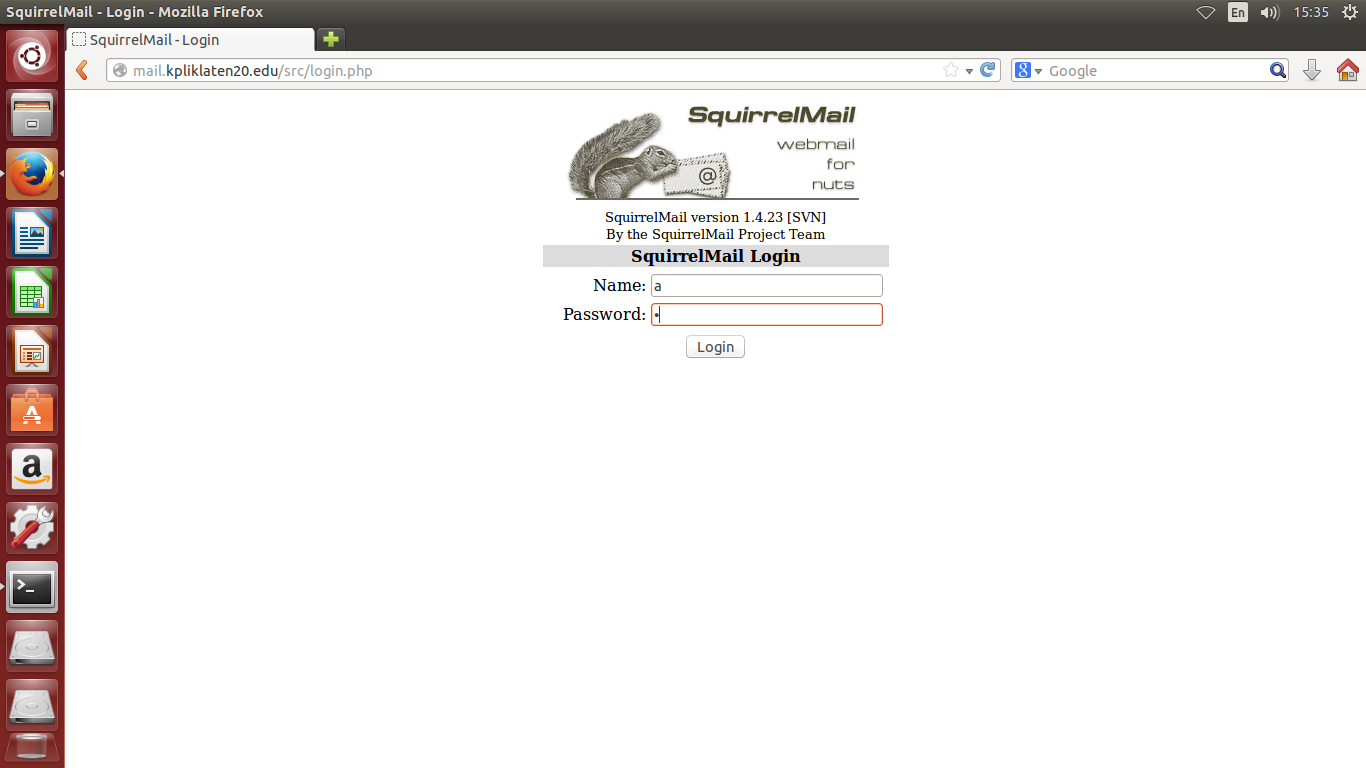The height and width of the screenshot is (768, 1366).
Task: Click the globe site identity icon
Action: (121, 70)
